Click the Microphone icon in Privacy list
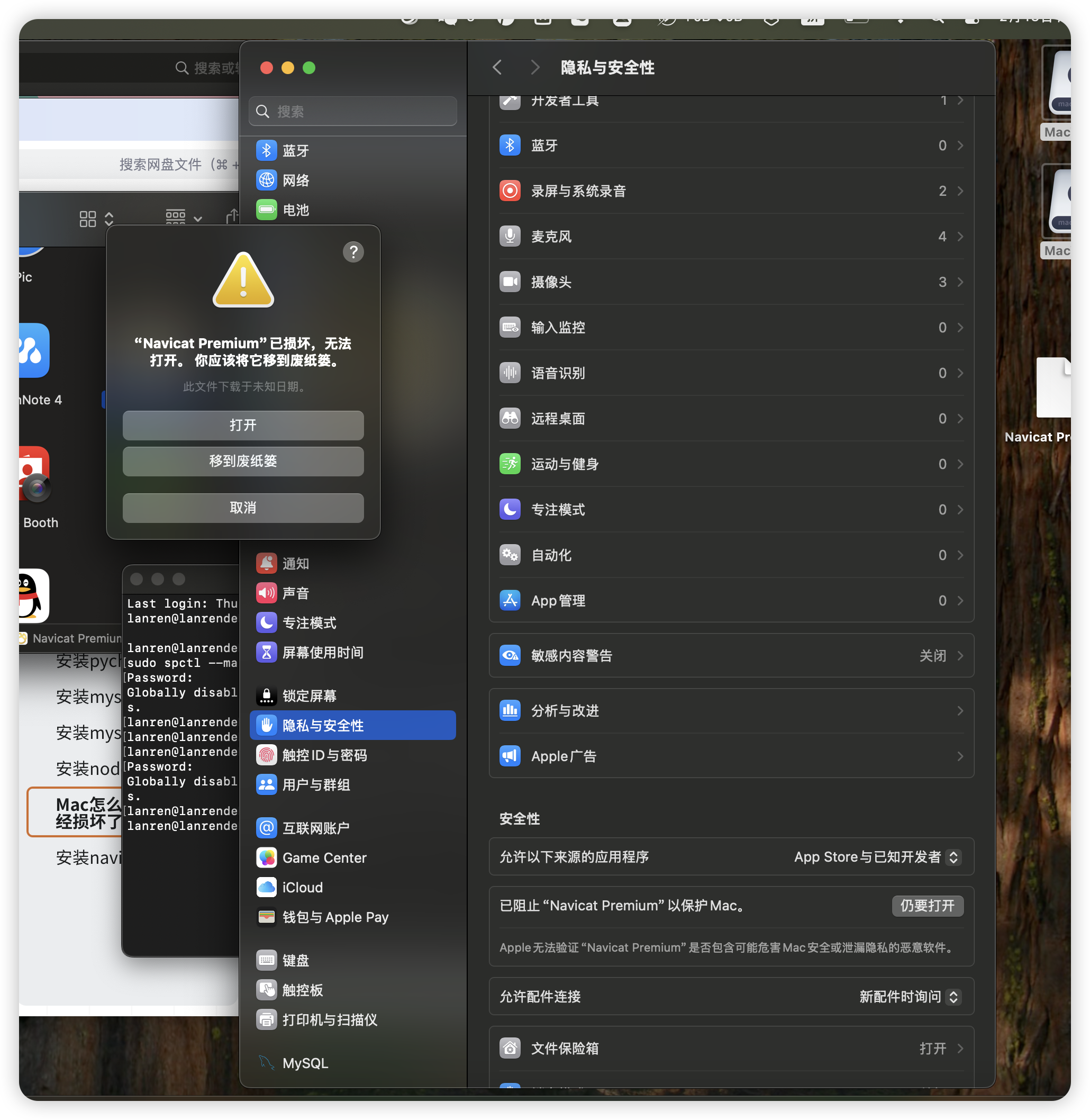 [510, 237]
